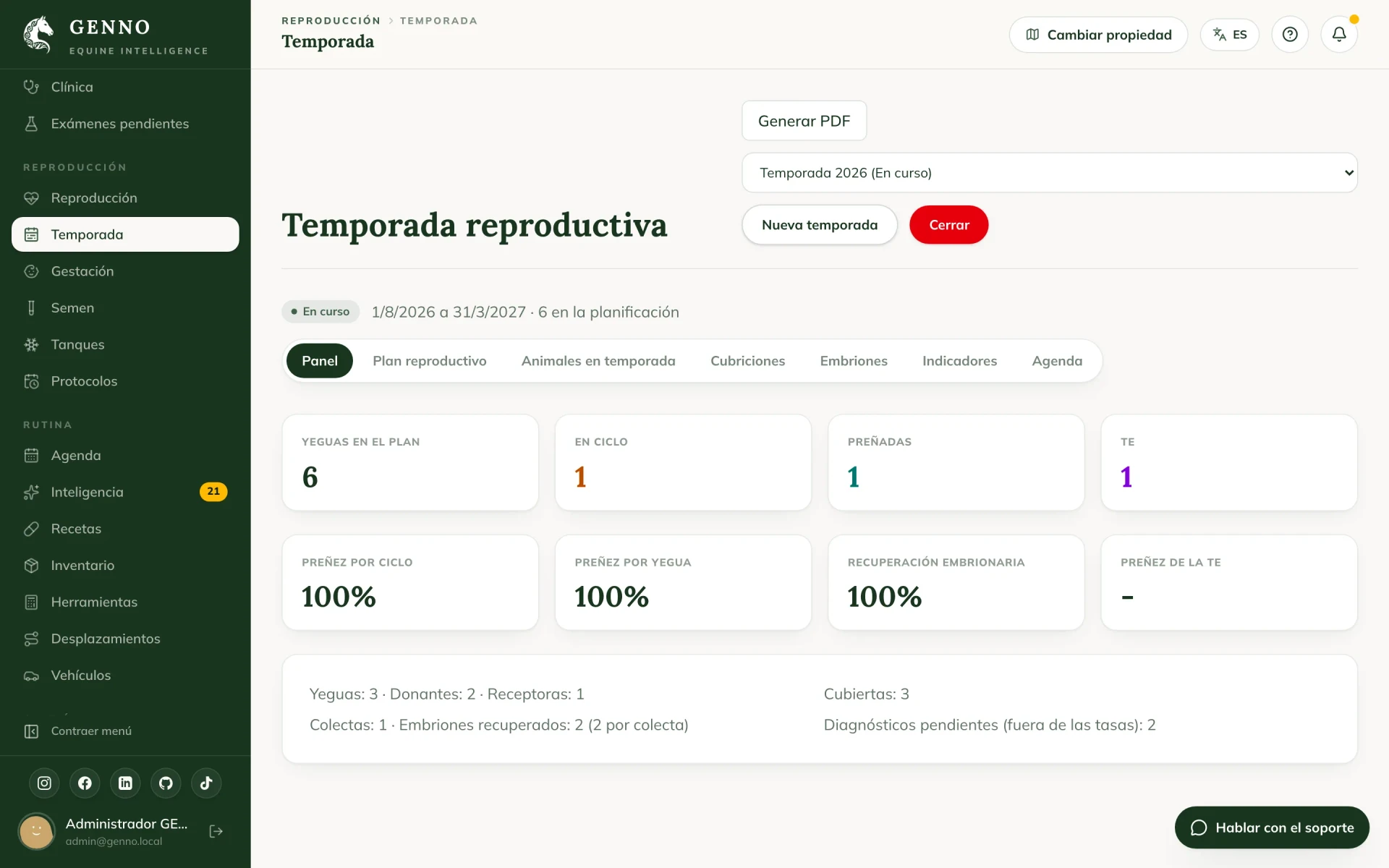The image size is (1389, 868).
Task: Open the LinkedIn social icon
Action: click(125, 783)
